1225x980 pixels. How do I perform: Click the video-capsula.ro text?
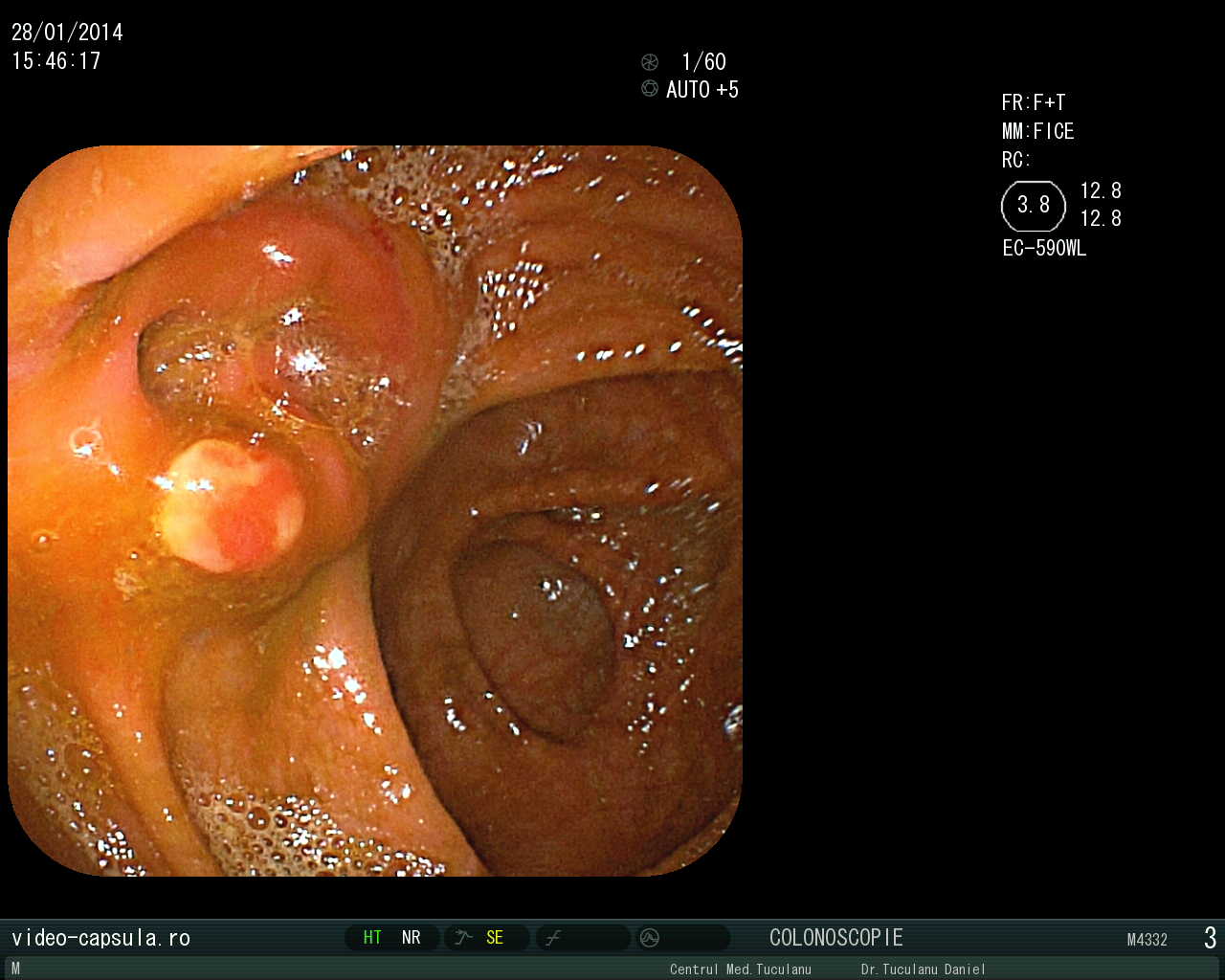[x=100, y=938]
